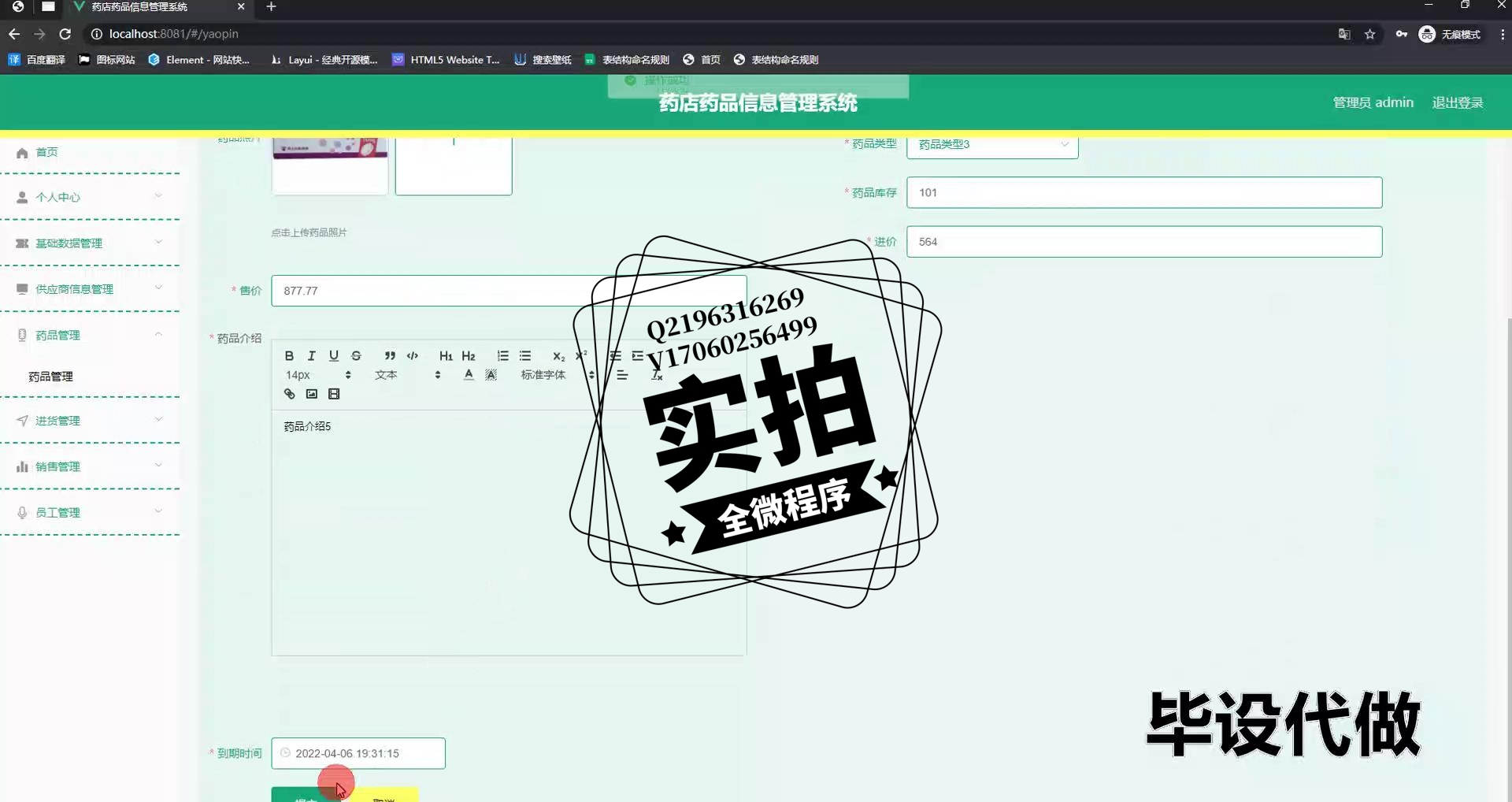
Task: Click into the 药品介绍 editor text area
Action: tap(509, 533)
